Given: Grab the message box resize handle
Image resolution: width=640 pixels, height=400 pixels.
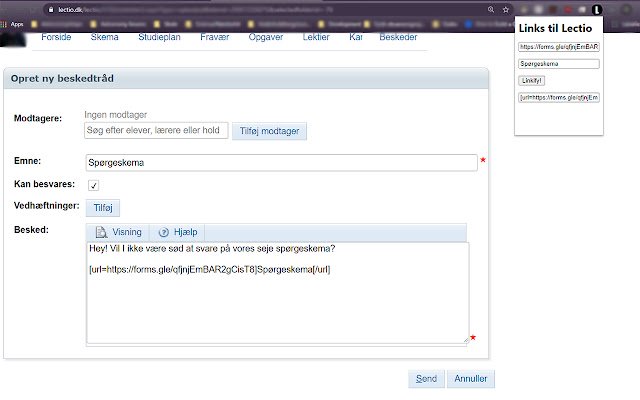Looking at the screenshot, I should 466,340.
